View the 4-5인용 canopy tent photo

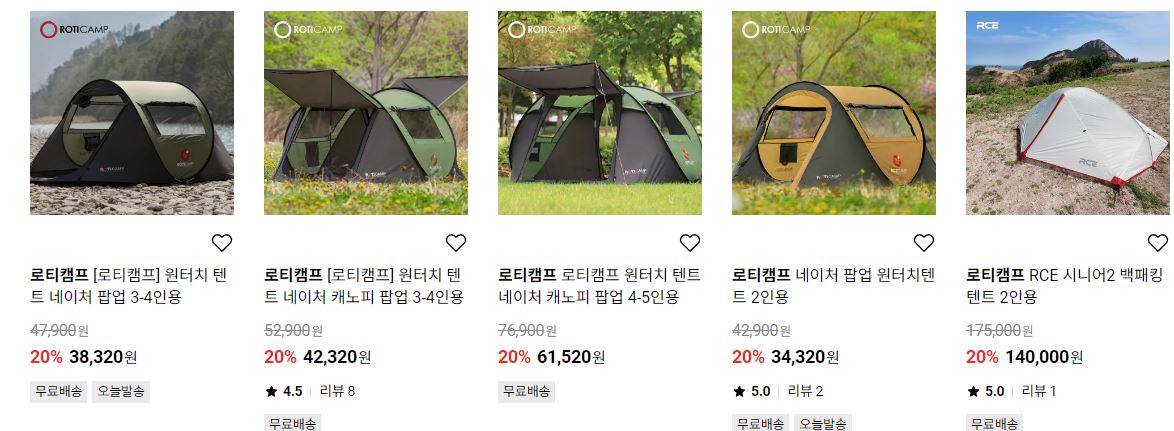point(600,113)
